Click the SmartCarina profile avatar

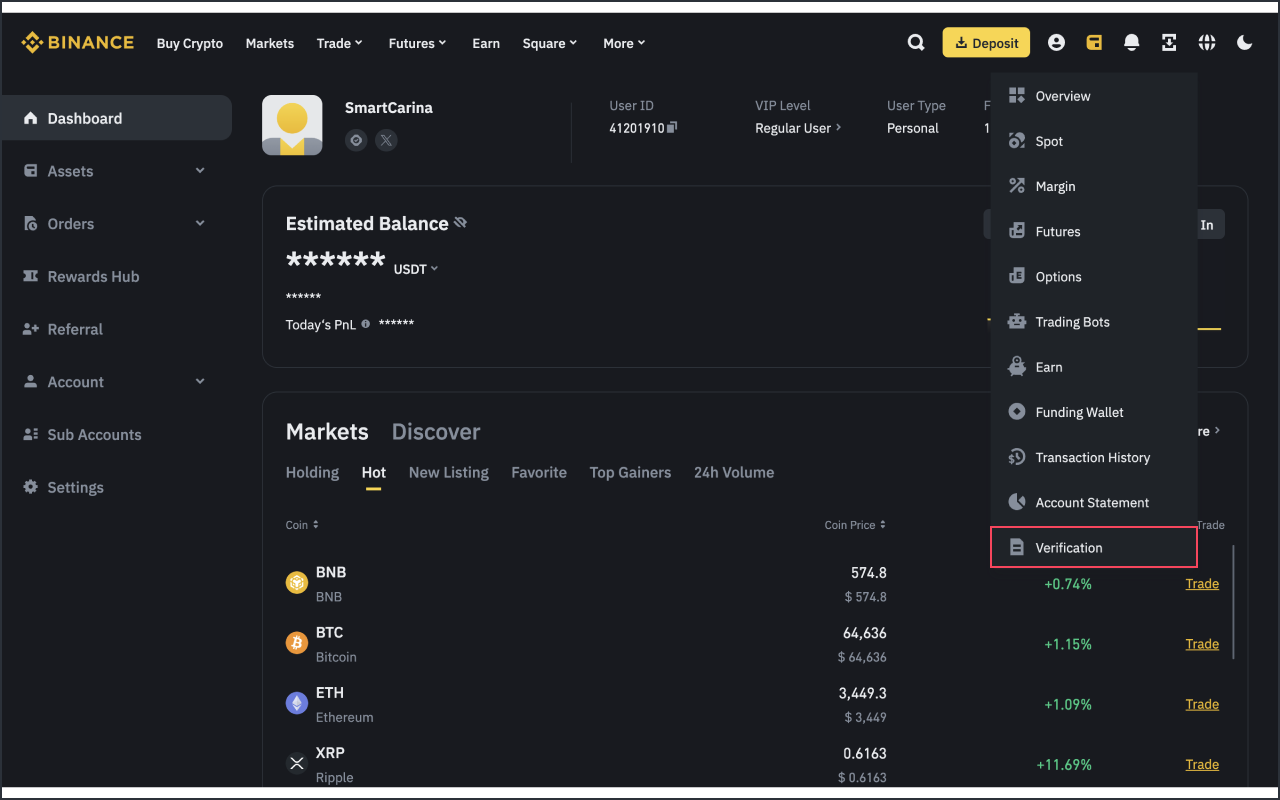[292, 125]
